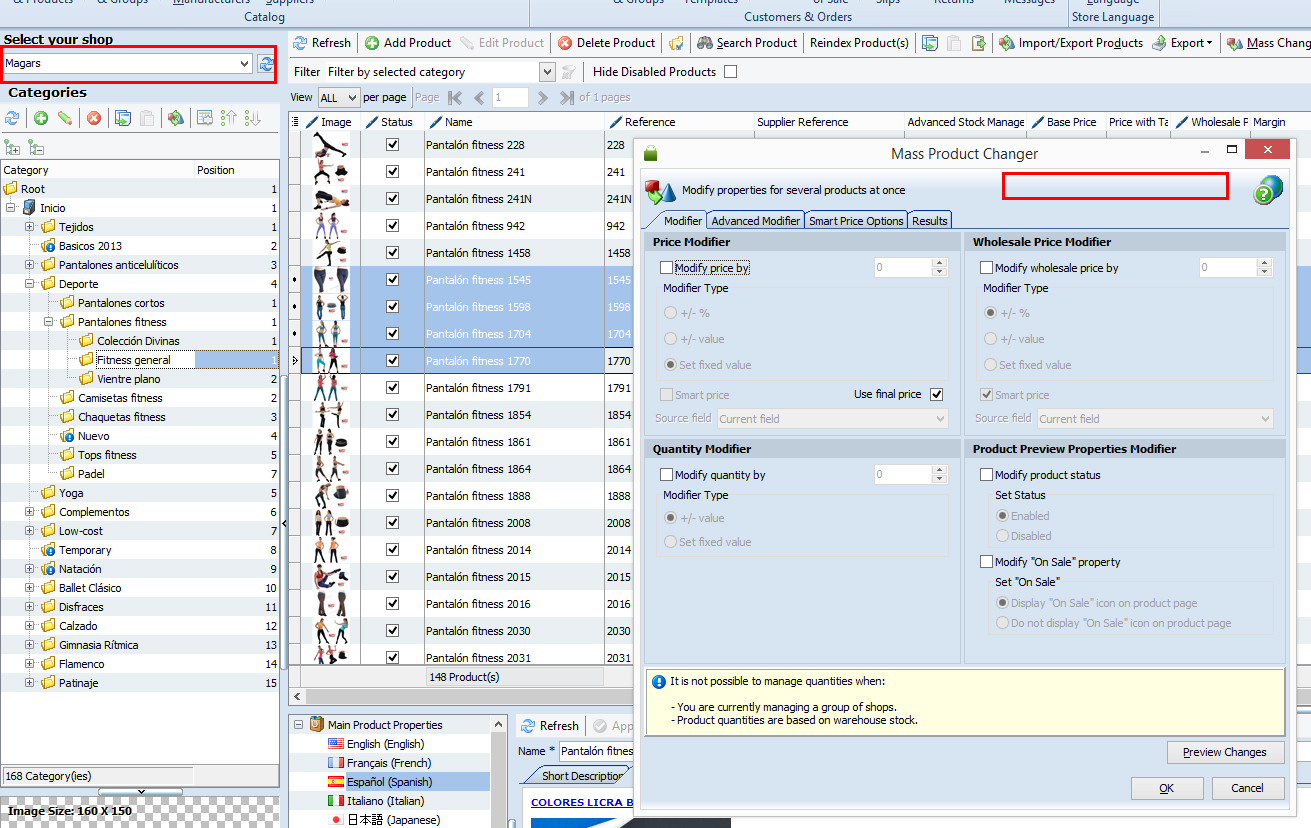Collapse Main Product Properties tree node
1311x828 pixels.
tap(298, 725)
